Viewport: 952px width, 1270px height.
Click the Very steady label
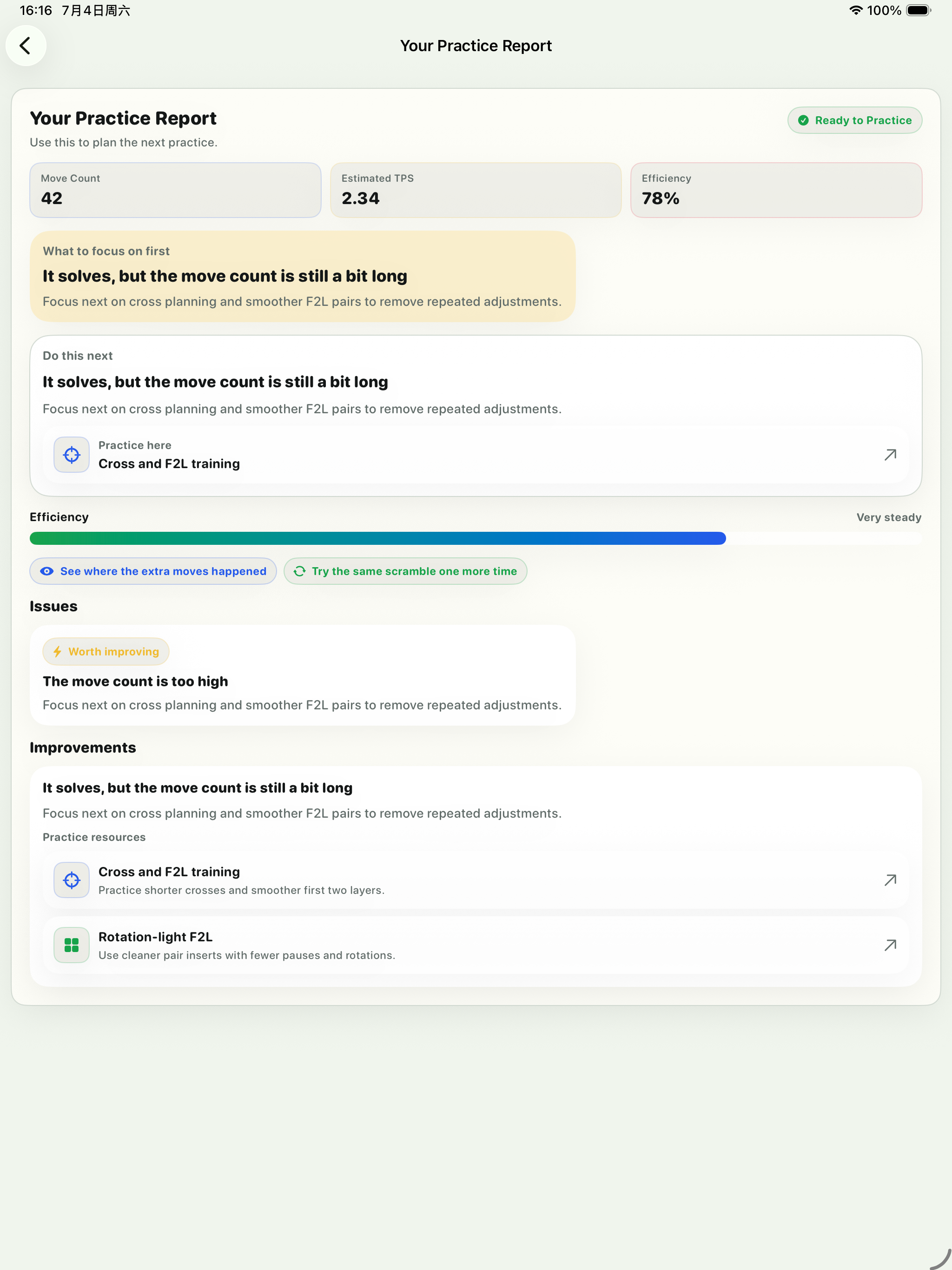tap(889, 517)
